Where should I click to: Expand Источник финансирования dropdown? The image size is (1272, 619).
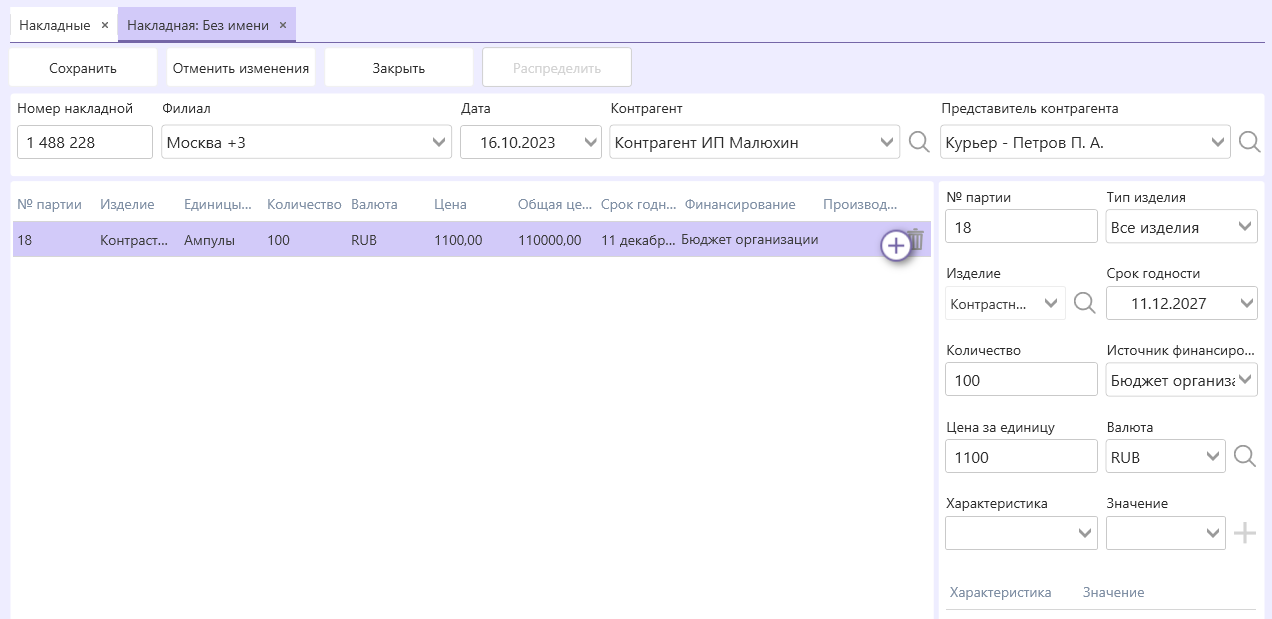[1246, 380]
